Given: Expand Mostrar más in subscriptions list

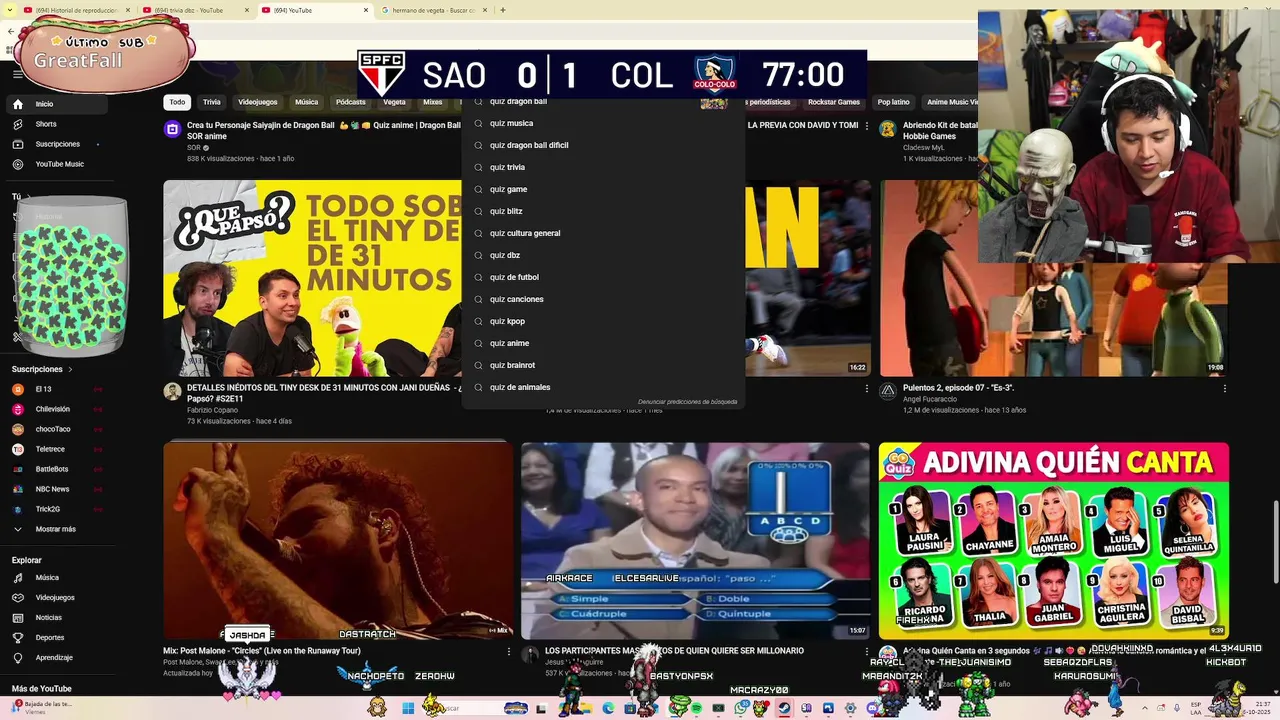Looking at the screenshot, I should point(55,529).
